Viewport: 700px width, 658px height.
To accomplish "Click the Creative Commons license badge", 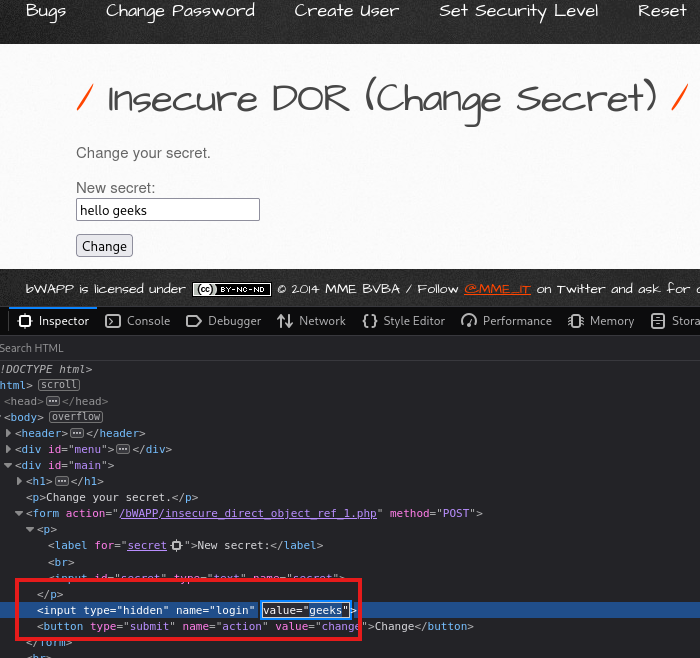I will 231,289.
